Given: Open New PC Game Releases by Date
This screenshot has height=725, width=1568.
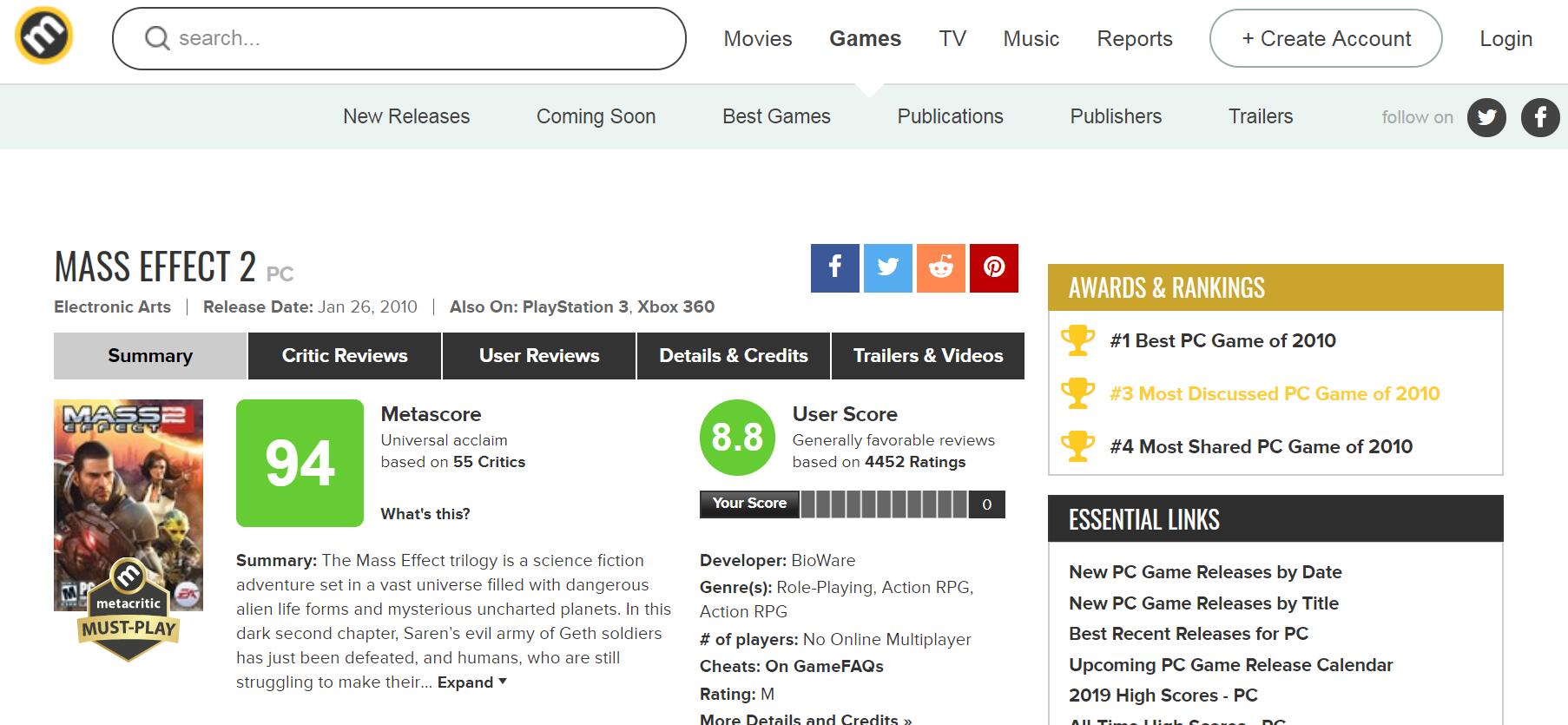Looking at the screenshot, I should 1205,572.
